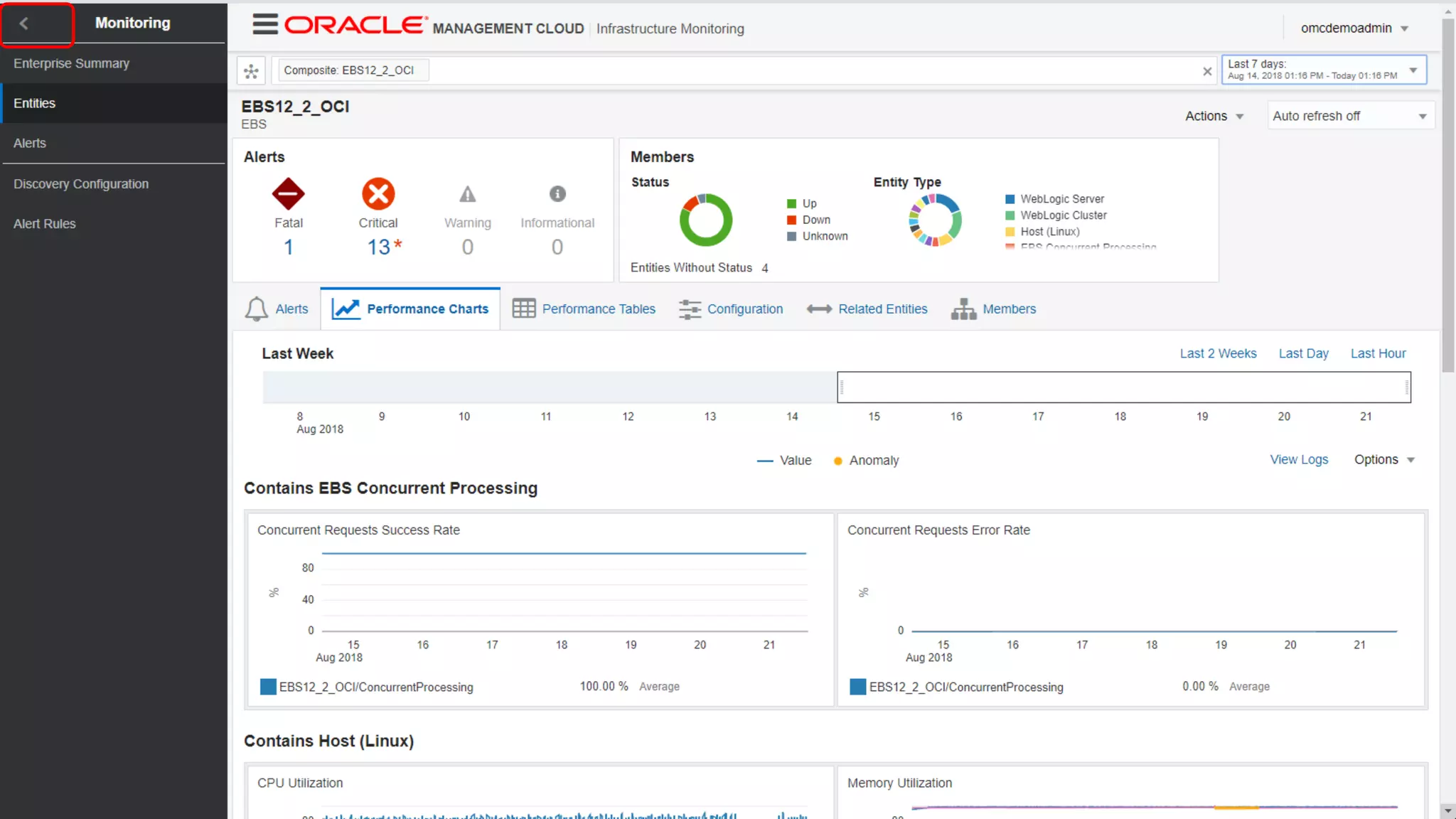Open the omcdemoadmin user menu
Image resolution: width=1456 pixels, height=819 pixels.
click(x=1354, y=28)
